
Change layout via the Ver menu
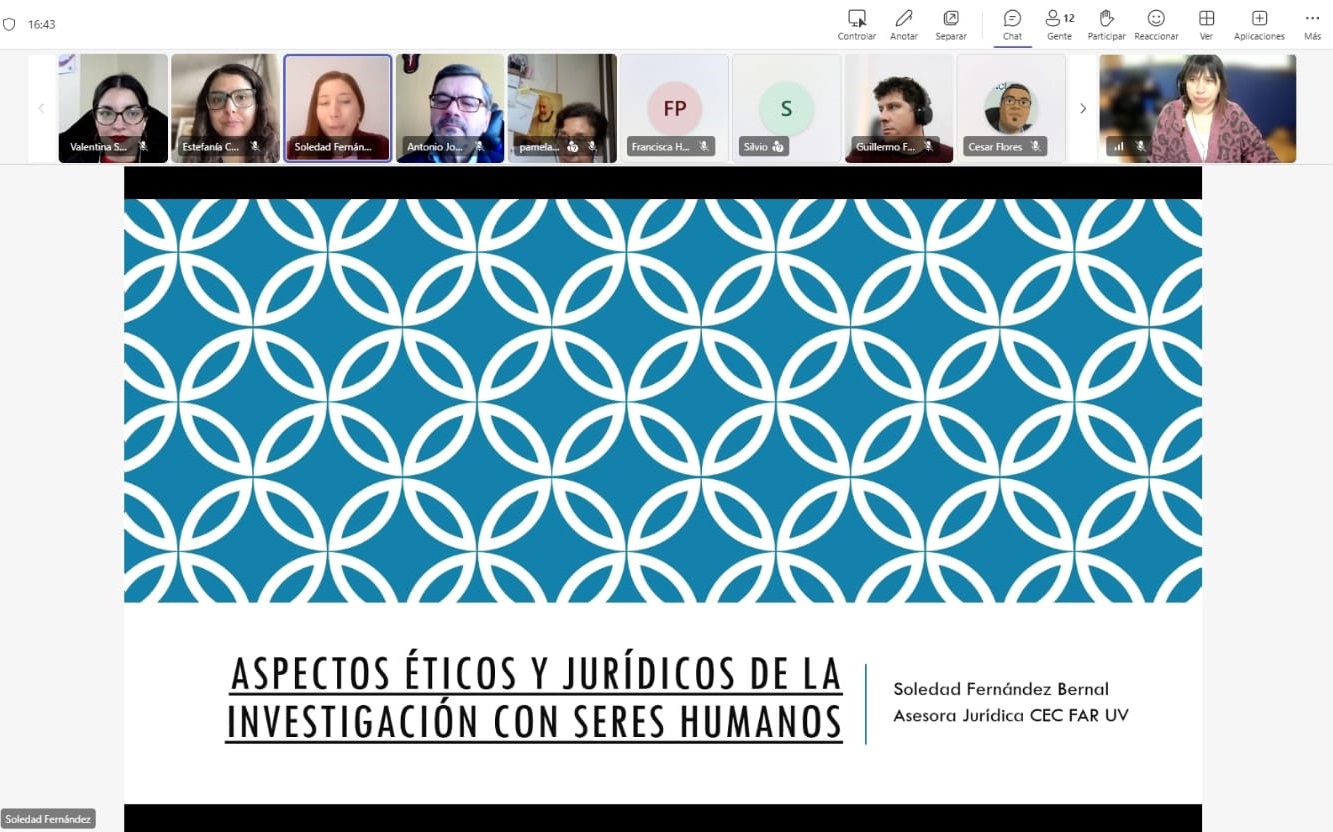(1206, 25)
